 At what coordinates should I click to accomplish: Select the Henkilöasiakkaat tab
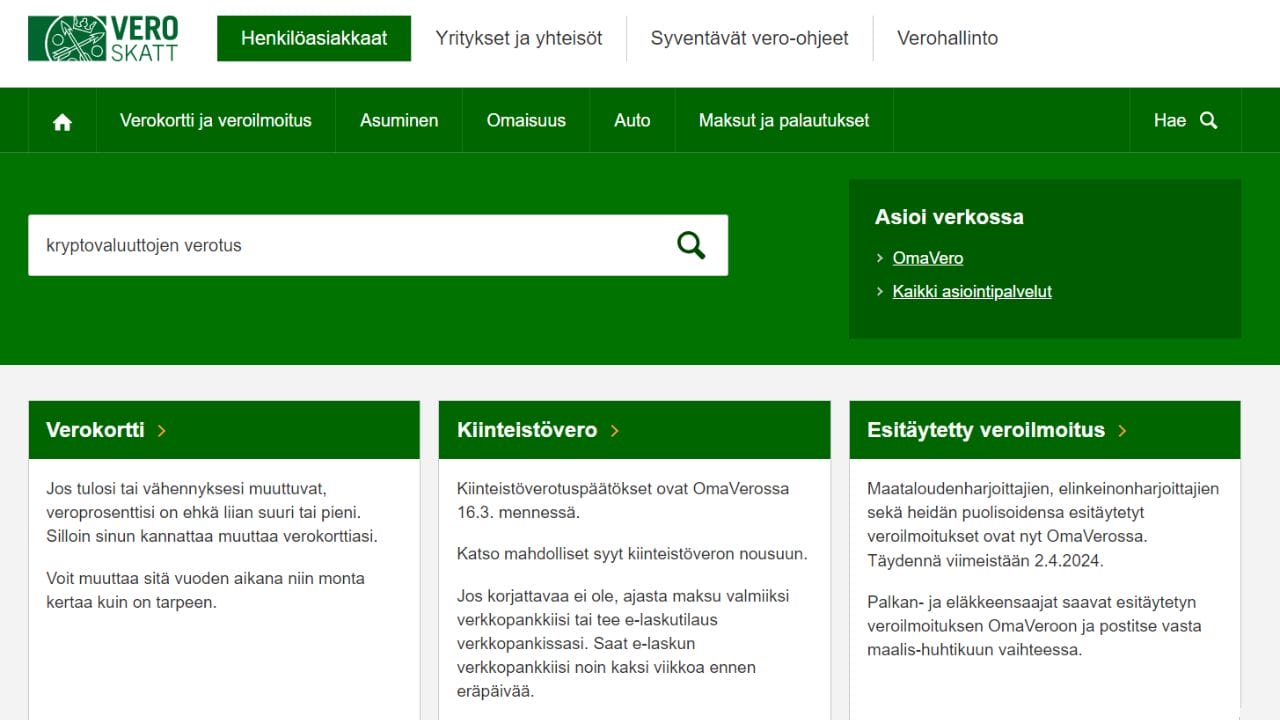314,38
